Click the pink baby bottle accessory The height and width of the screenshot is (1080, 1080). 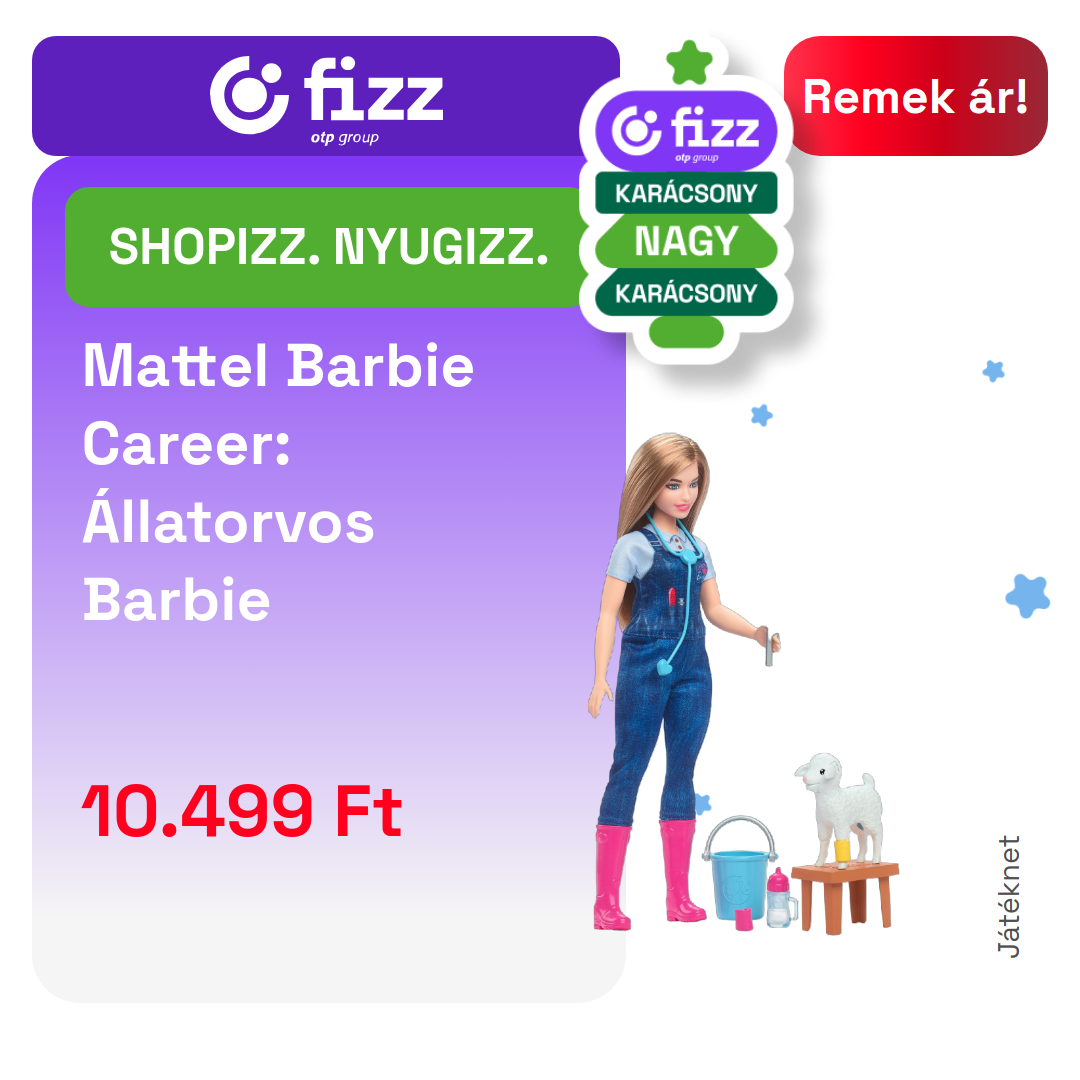(780, 897)
